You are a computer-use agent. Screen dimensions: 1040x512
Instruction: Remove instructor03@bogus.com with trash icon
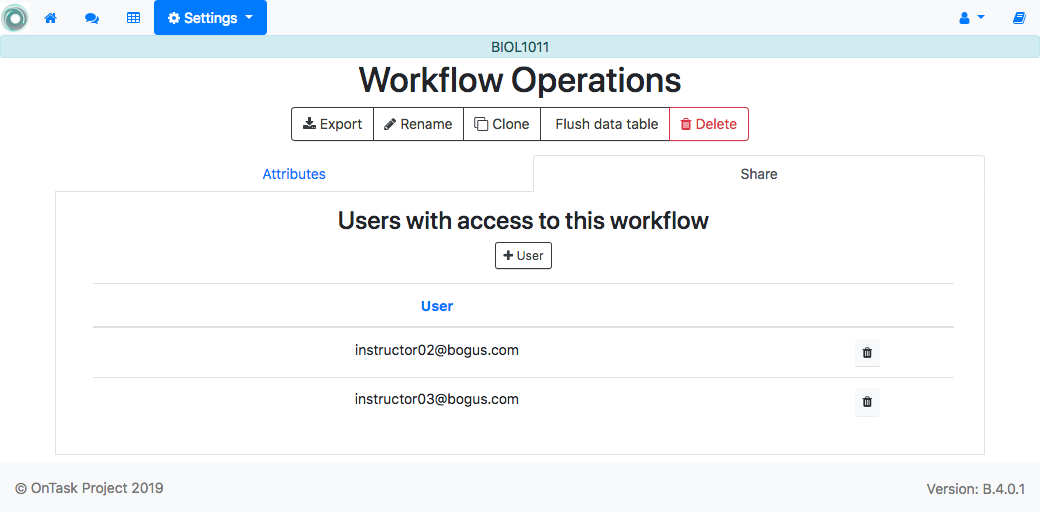(x=867, y=401)
